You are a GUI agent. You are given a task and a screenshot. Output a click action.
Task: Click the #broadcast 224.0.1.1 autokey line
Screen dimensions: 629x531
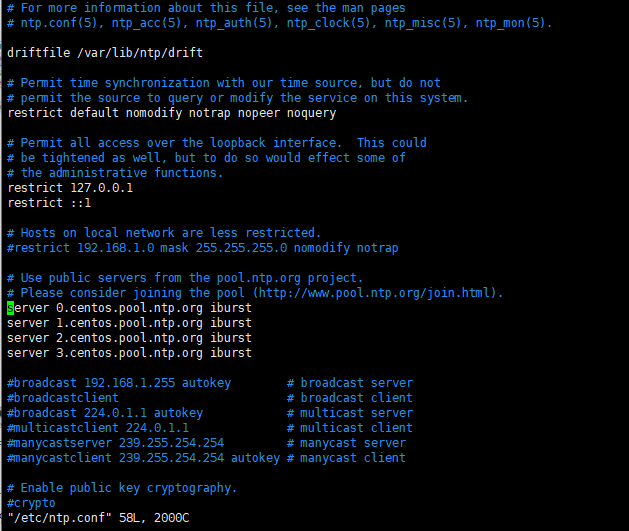105,413
